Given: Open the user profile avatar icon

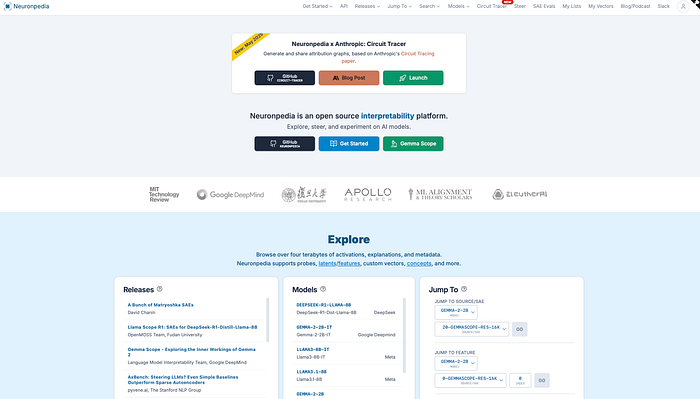Looking at the screenshot, I should [683, 6].
